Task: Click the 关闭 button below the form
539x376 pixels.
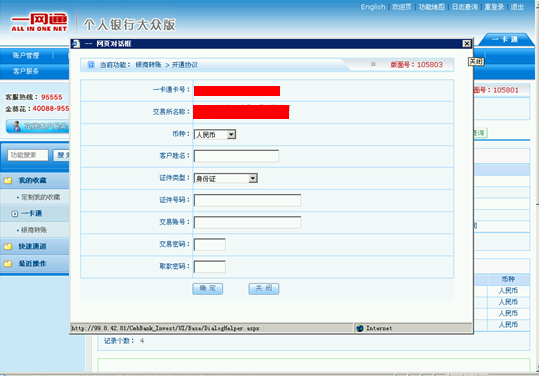Action: click(x=264, y=288)
